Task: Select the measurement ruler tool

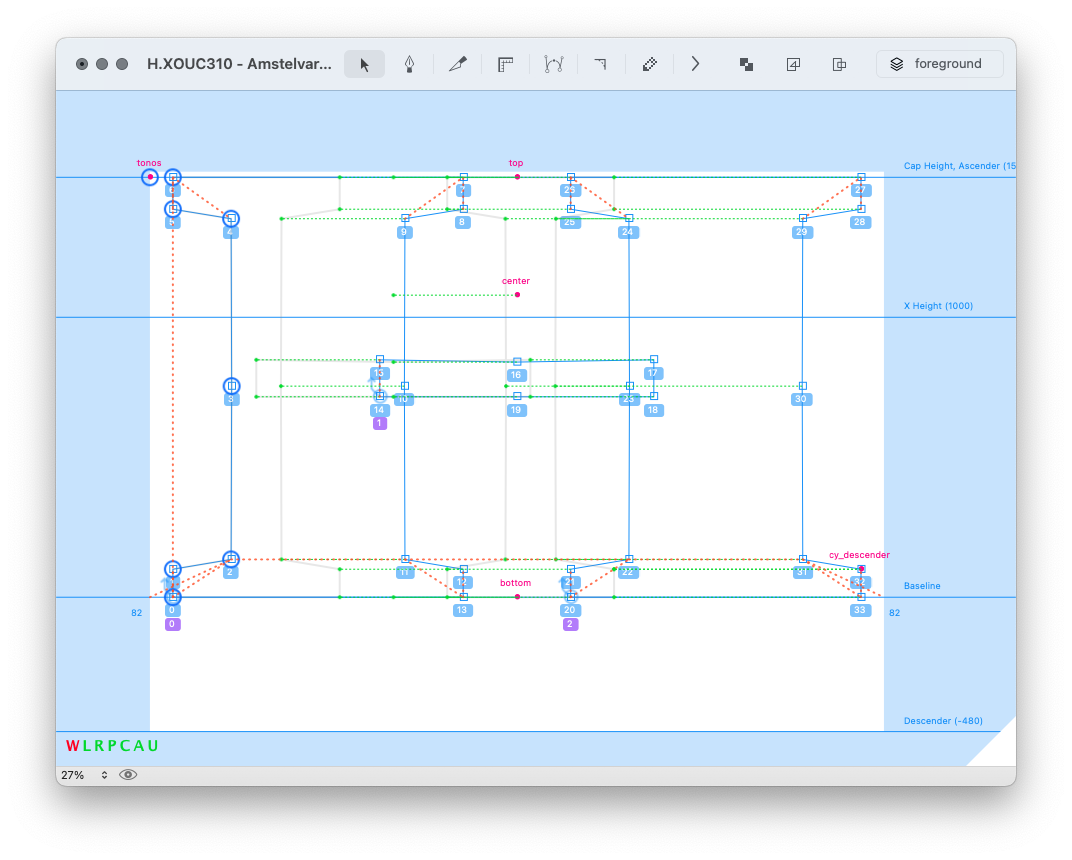Action: coord(506,64)
